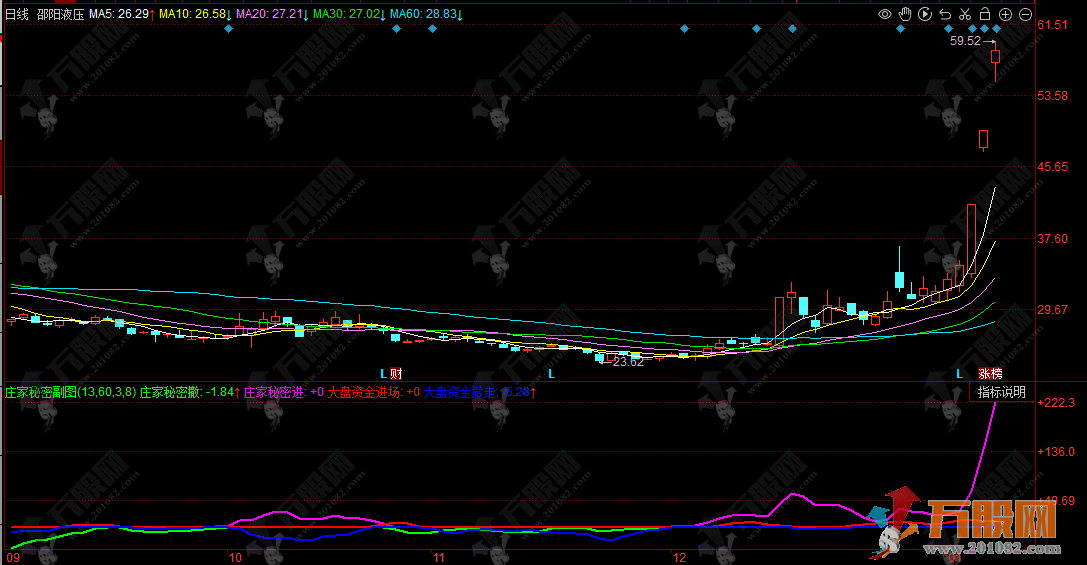
Task: Open the 日线 period selector
Action: pos(17,14)
